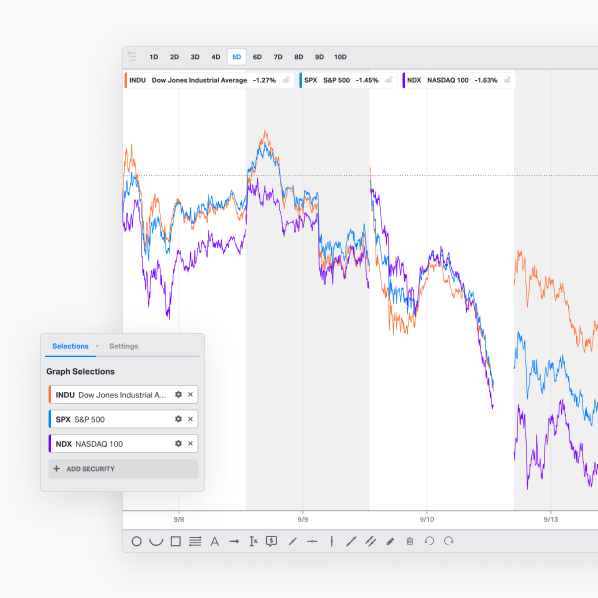Switch chart range to 4D
This screenshot has height=598, width=598.
click(216, 57)
